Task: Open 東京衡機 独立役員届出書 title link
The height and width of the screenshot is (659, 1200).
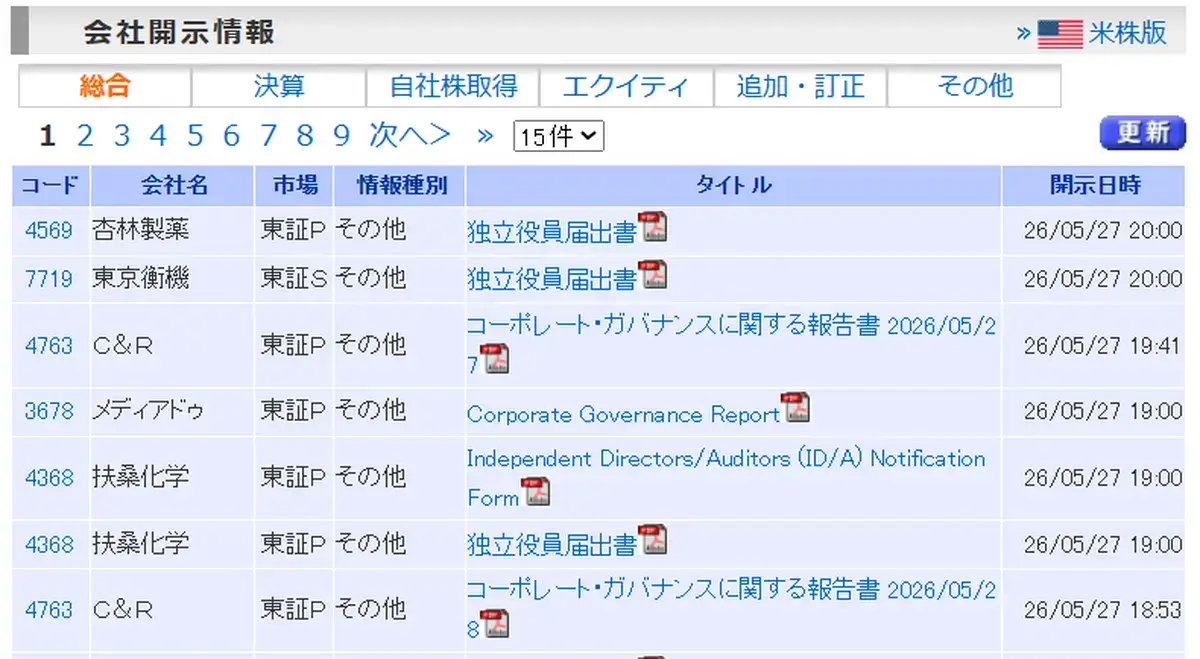Action: pos(552,279)
